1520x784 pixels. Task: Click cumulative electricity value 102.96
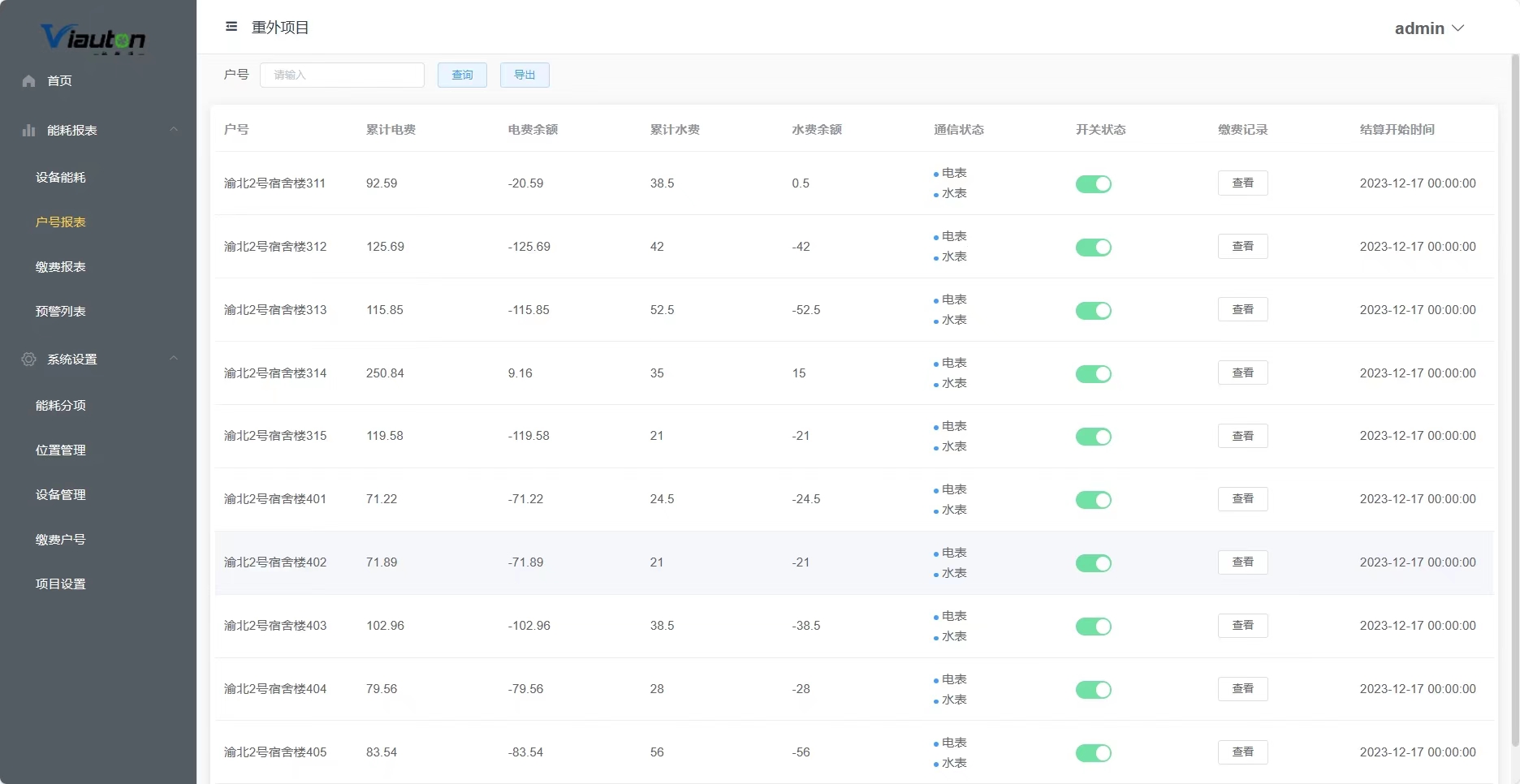[x=385, y=626]
